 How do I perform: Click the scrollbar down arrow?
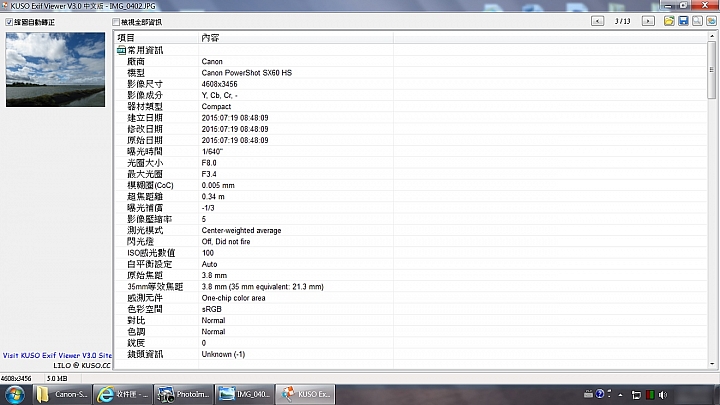click(712, 364)
